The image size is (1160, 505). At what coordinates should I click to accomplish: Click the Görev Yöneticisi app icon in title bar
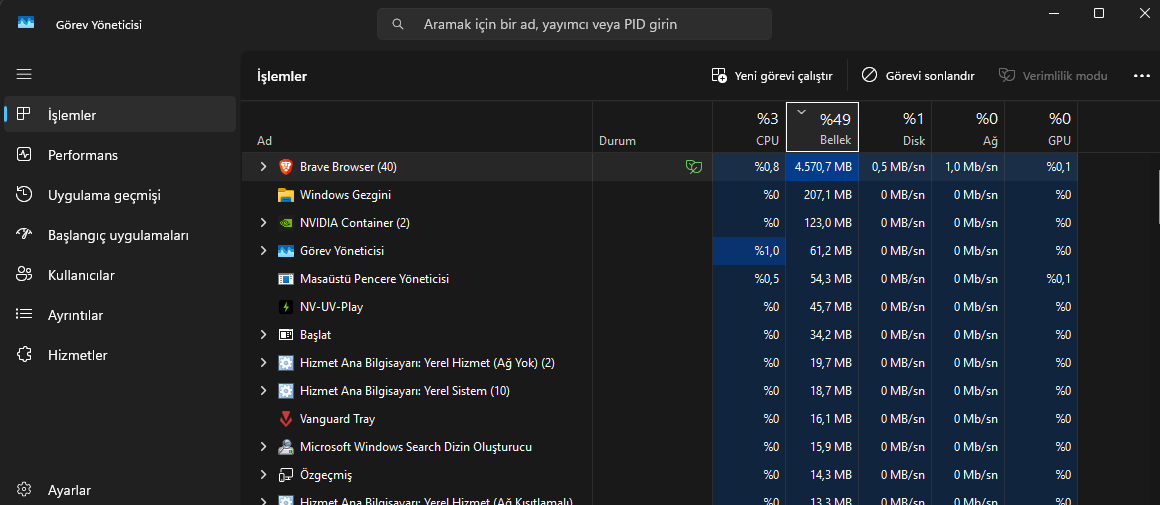[x=26, y=23]
